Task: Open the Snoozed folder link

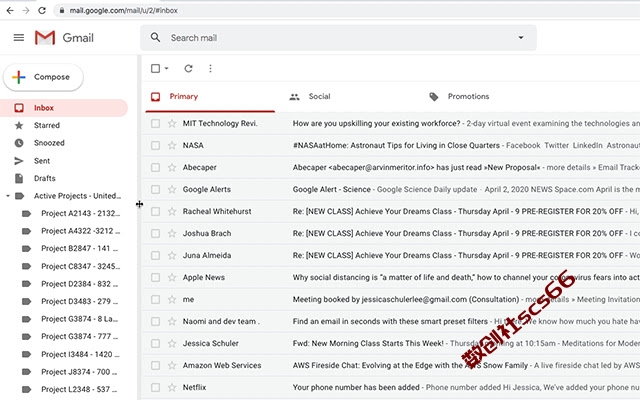Action: click(x=49, y=143)
